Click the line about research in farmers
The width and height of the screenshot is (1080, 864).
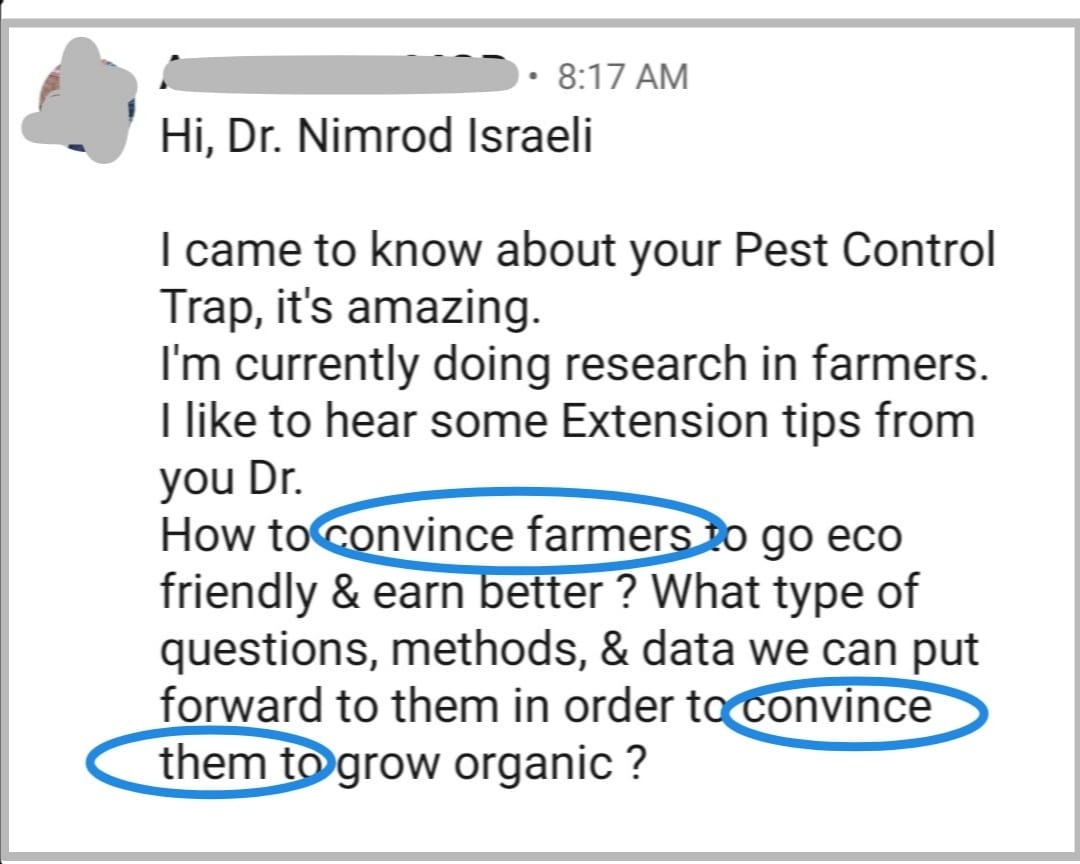574,365
